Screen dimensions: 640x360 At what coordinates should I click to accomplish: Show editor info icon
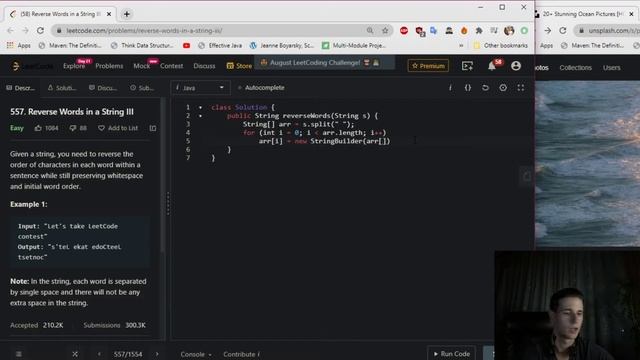tap(450, 88)
